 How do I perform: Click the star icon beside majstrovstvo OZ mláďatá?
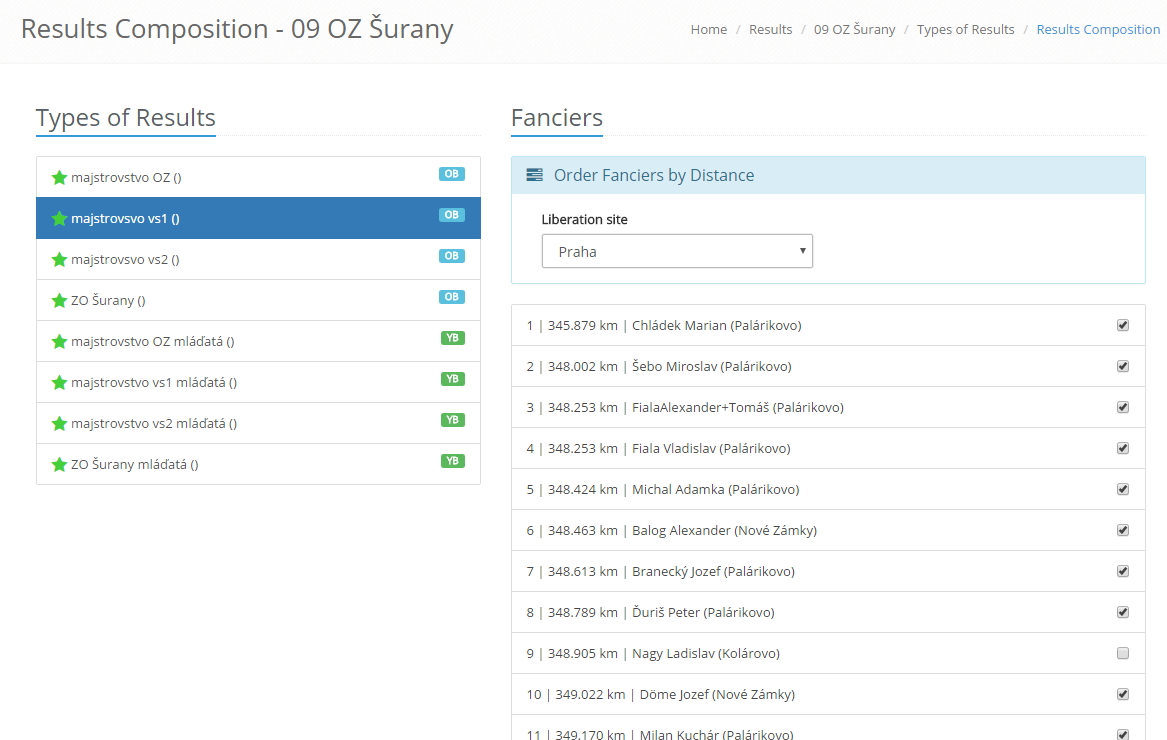[x=59, y=342]
